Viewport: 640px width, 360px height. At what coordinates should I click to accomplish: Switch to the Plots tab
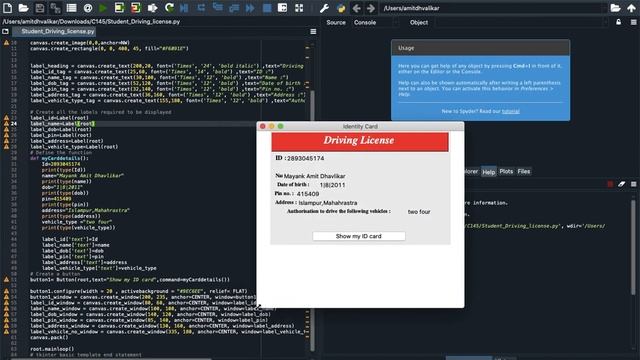click(x=506, y=171)
